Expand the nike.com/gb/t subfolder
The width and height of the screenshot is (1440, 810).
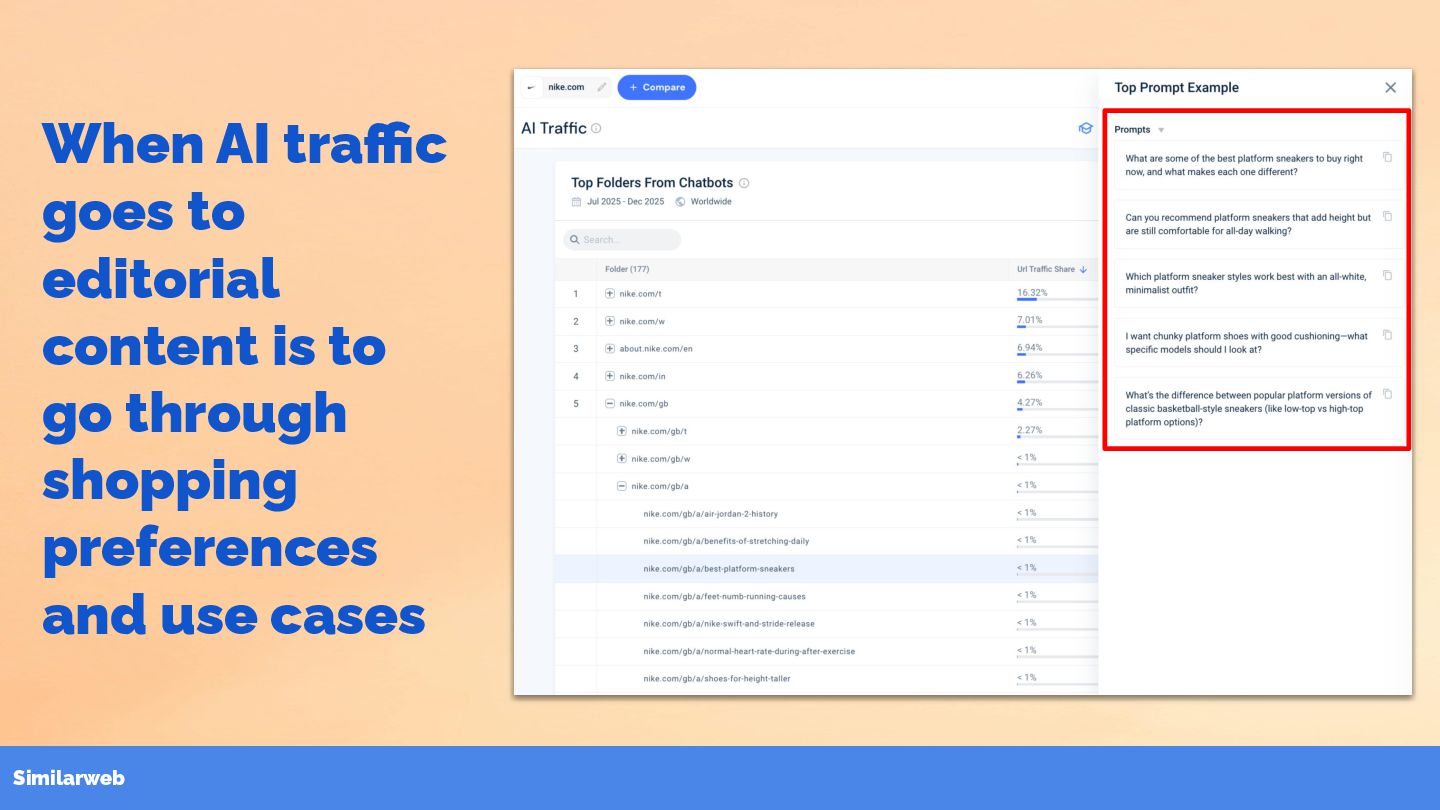pyautogui.click(x=622, y=431)
